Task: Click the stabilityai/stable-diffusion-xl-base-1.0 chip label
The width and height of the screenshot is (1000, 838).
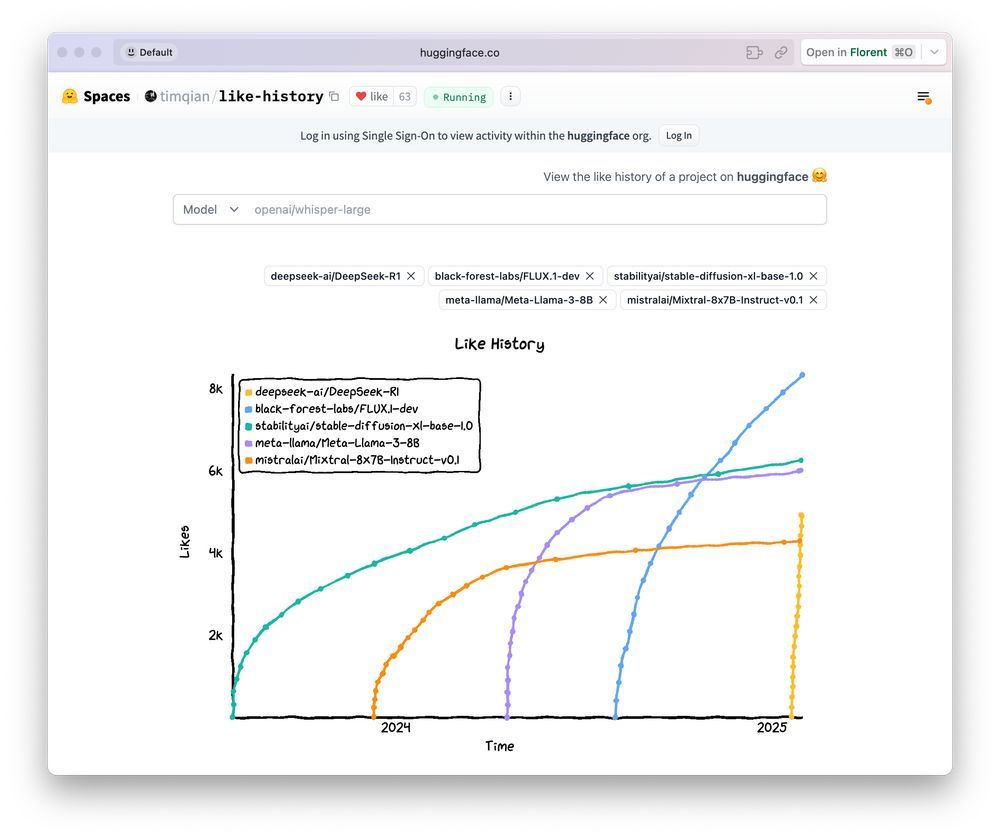Action: point(708,276)
